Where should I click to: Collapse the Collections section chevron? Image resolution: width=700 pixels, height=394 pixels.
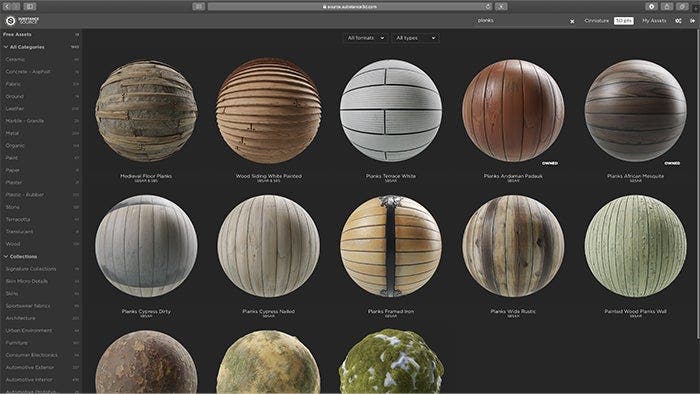[x=6, y=257]
